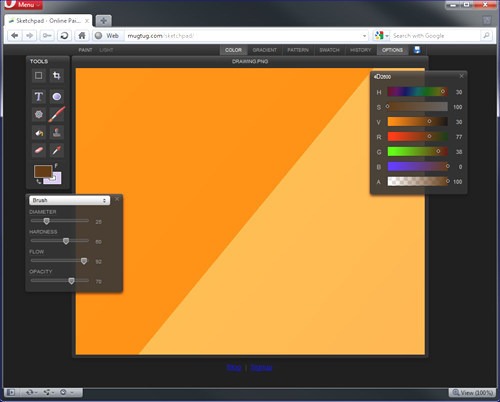Screen dimensions: 500x402
Task: Adjust the R red slider
Action: pos(417,137)
